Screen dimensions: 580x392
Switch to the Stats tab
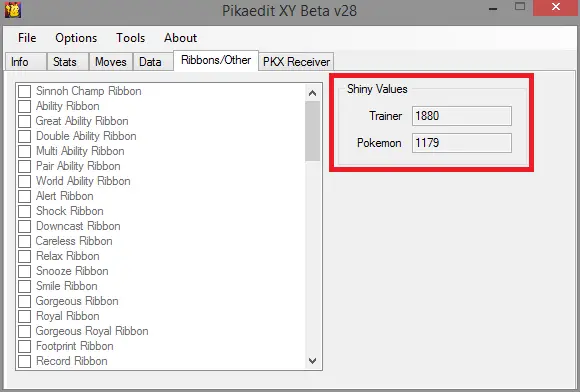tap(65, 62)
